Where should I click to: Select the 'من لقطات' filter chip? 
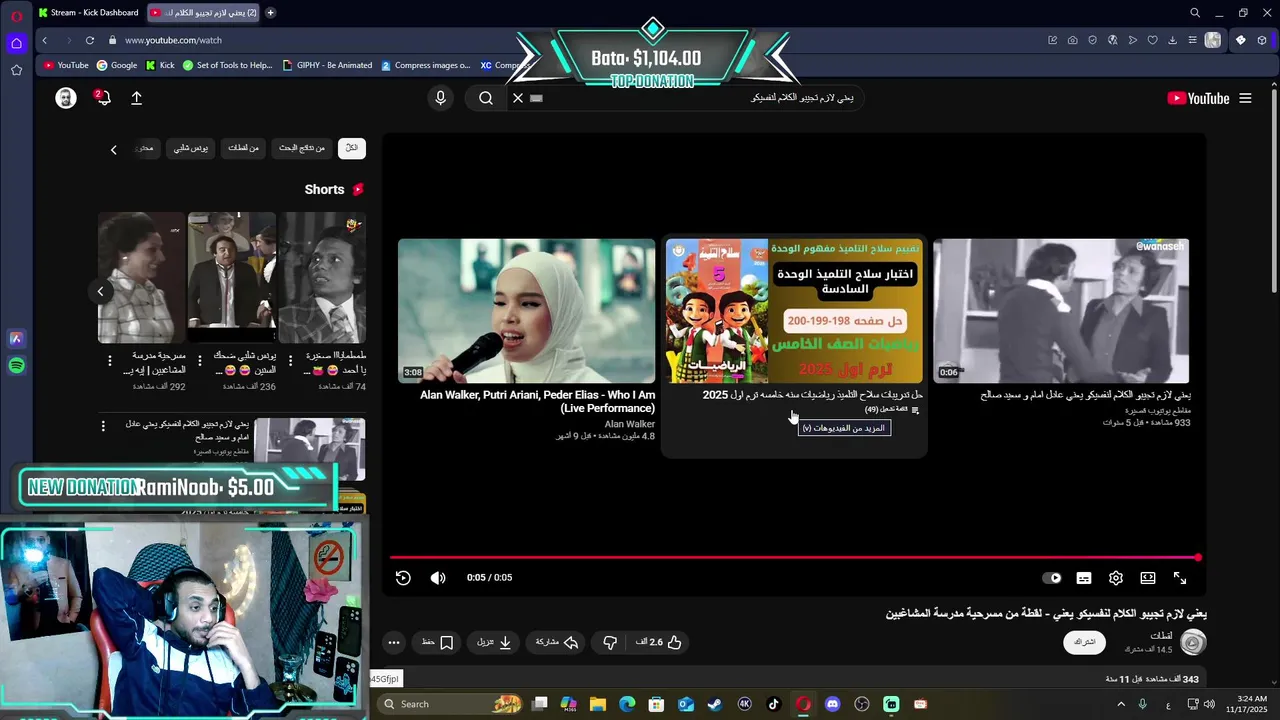243,148
